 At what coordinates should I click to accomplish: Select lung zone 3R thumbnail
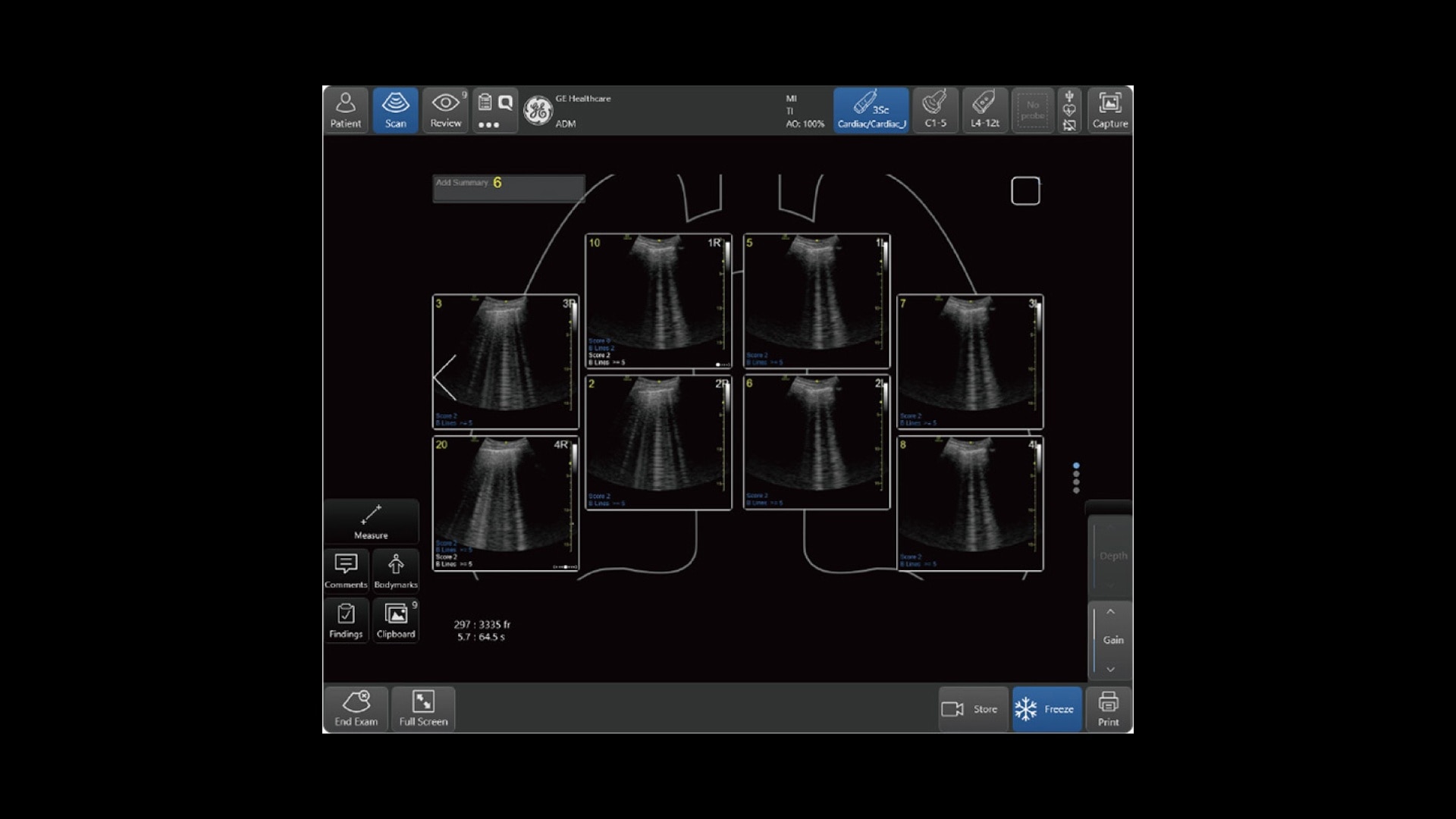(506, 362)
